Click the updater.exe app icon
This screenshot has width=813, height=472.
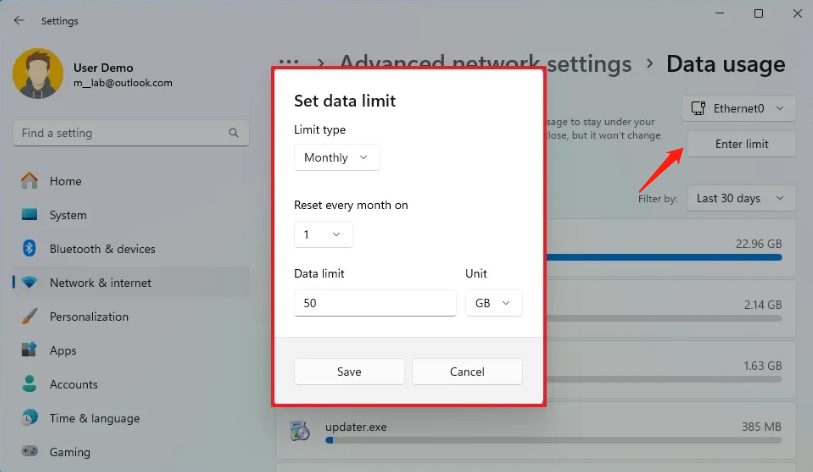click(299, 430)
